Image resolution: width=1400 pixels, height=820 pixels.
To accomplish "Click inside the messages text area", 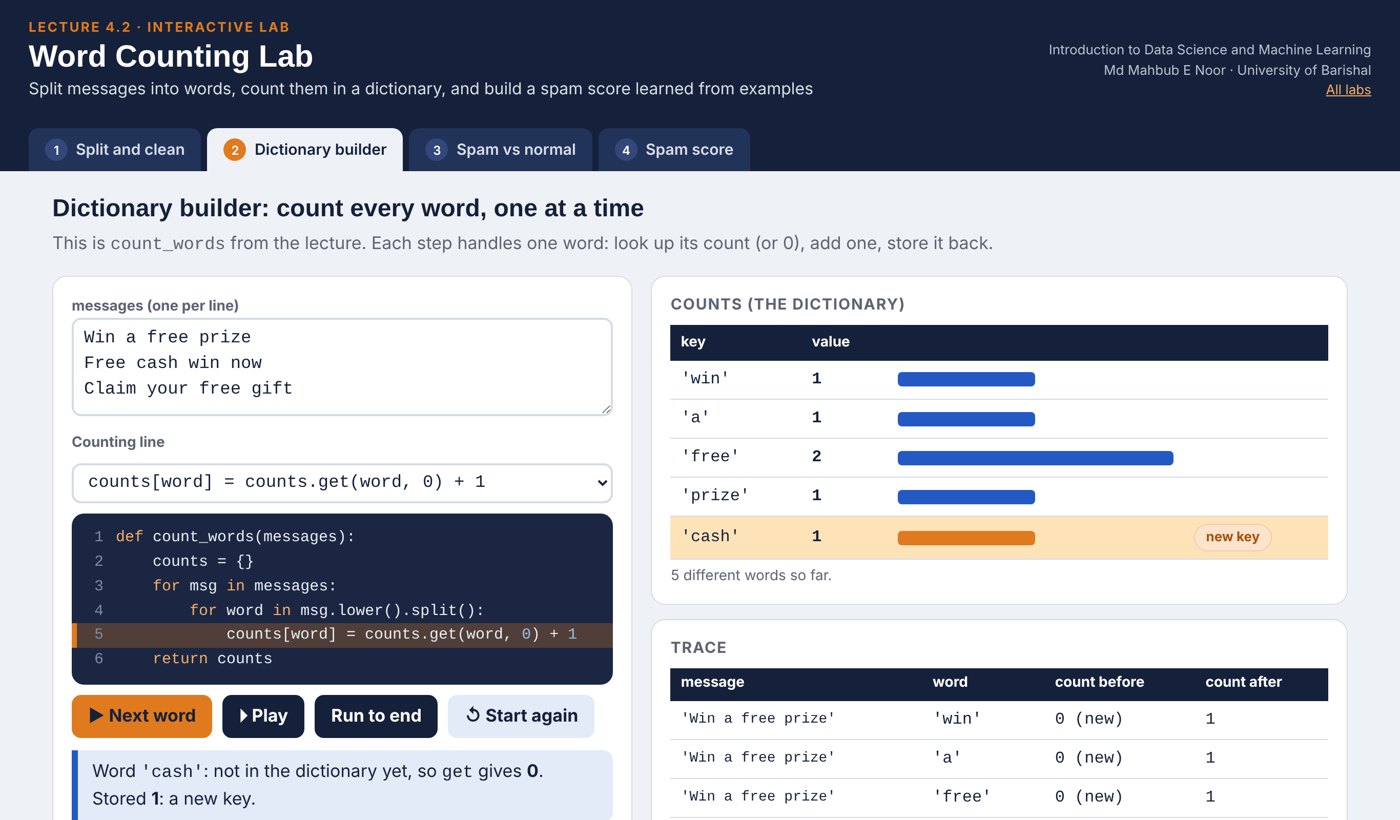I will pyautogui.click(x=342, y=366).
